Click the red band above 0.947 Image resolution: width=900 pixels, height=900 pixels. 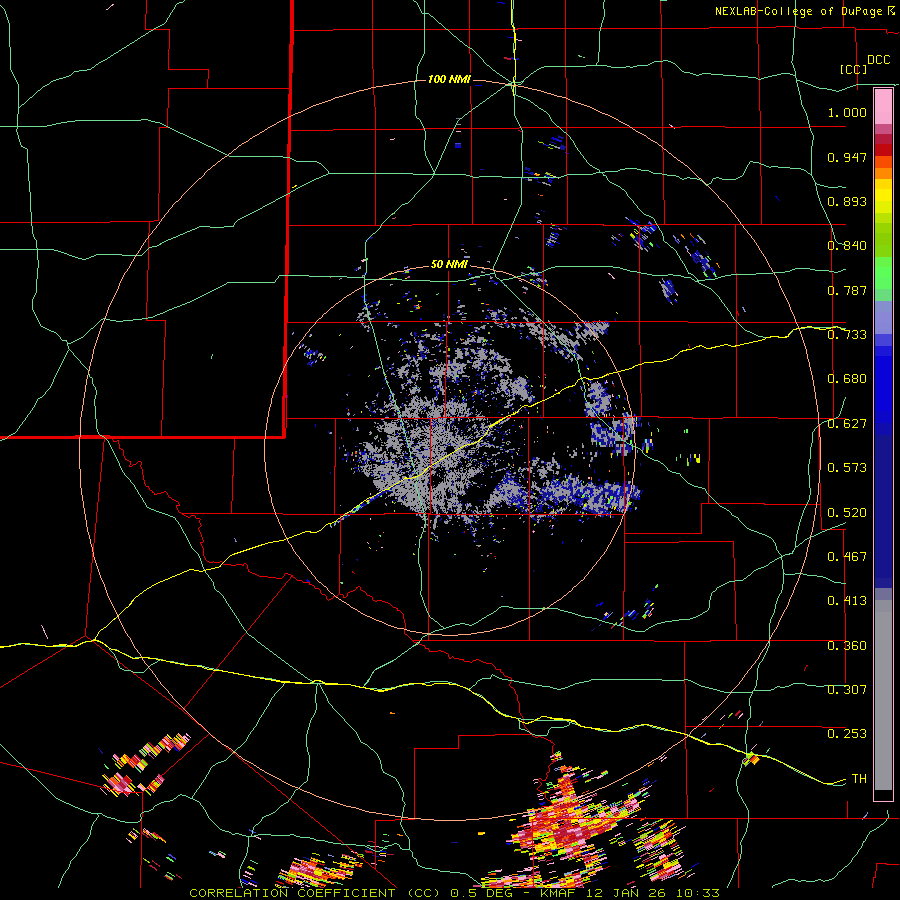(883, 149)
